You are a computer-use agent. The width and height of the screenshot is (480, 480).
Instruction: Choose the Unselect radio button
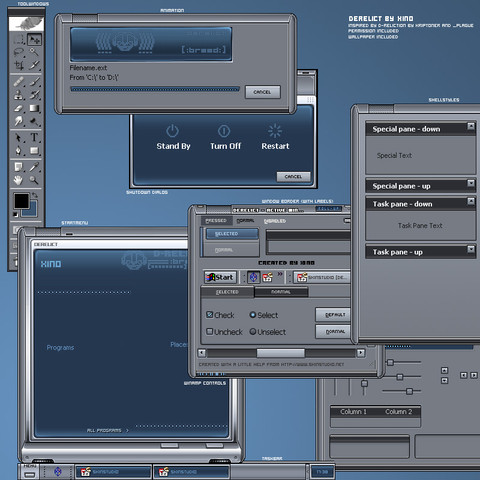click(x=253, y=331)
